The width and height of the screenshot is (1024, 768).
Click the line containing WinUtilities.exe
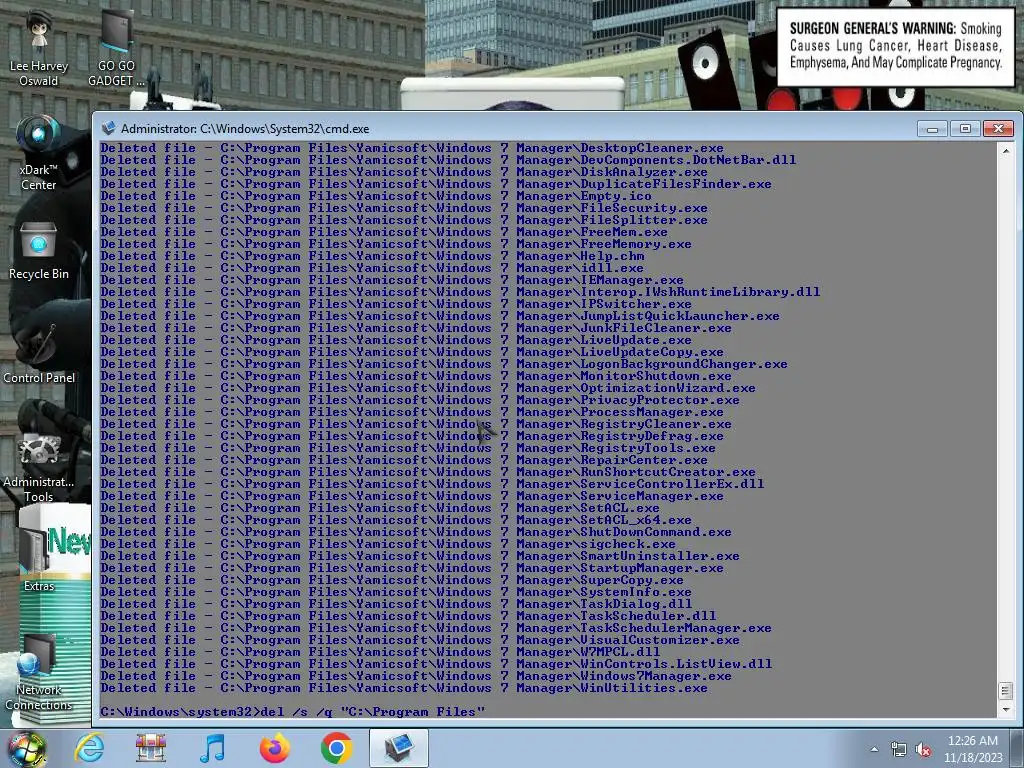pos(404,688)
